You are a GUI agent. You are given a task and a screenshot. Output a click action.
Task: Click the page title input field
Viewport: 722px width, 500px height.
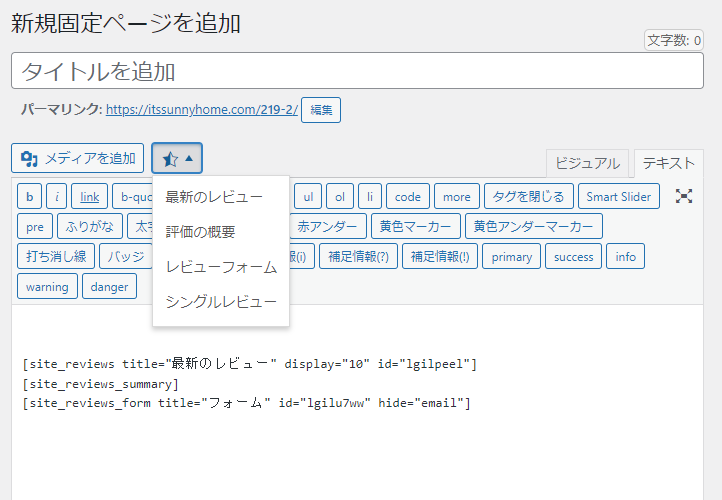[x=357, y=71]
